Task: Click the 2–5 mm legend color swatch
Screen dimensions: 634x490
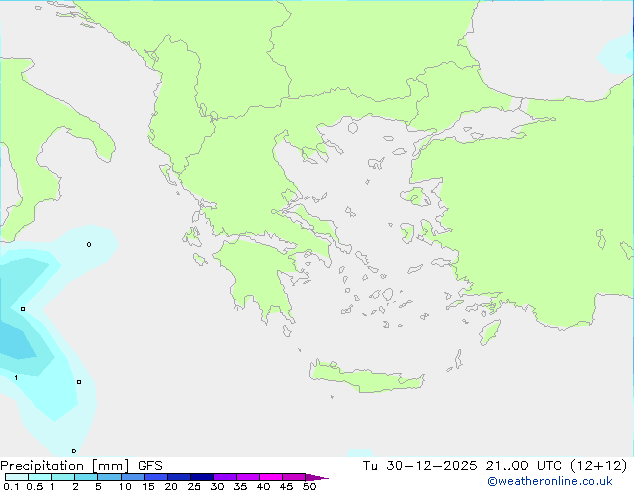Action: coord(86,477)
